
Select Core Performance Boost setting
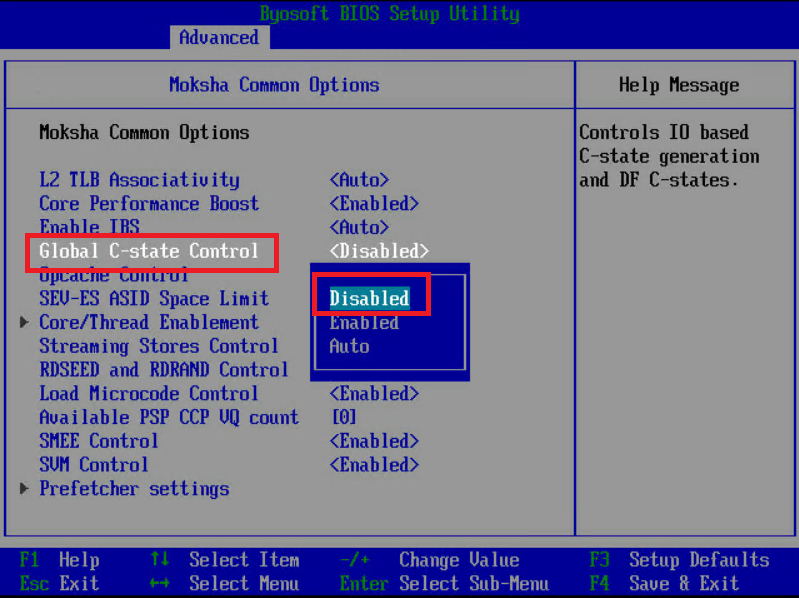click(149, 203)
